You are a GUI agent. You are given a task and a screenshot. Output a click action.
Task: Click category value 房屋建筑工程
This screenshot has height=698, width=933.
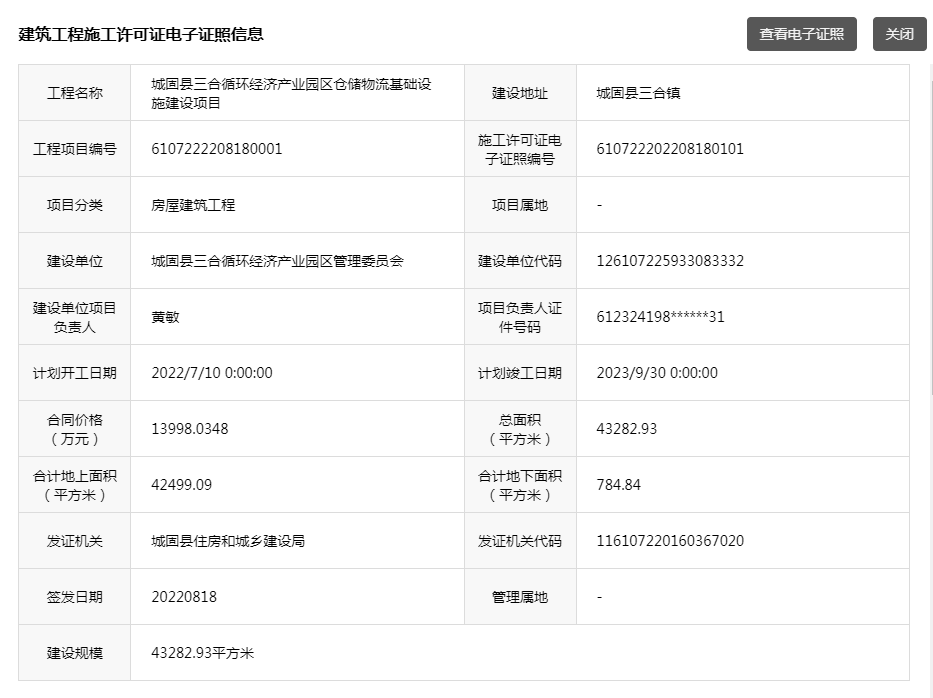coord(193,205)
